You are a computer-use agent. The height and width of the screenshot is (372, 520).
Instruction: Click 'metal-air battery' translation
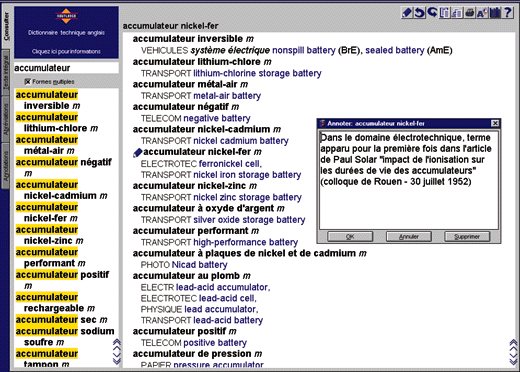click(227, 96)
